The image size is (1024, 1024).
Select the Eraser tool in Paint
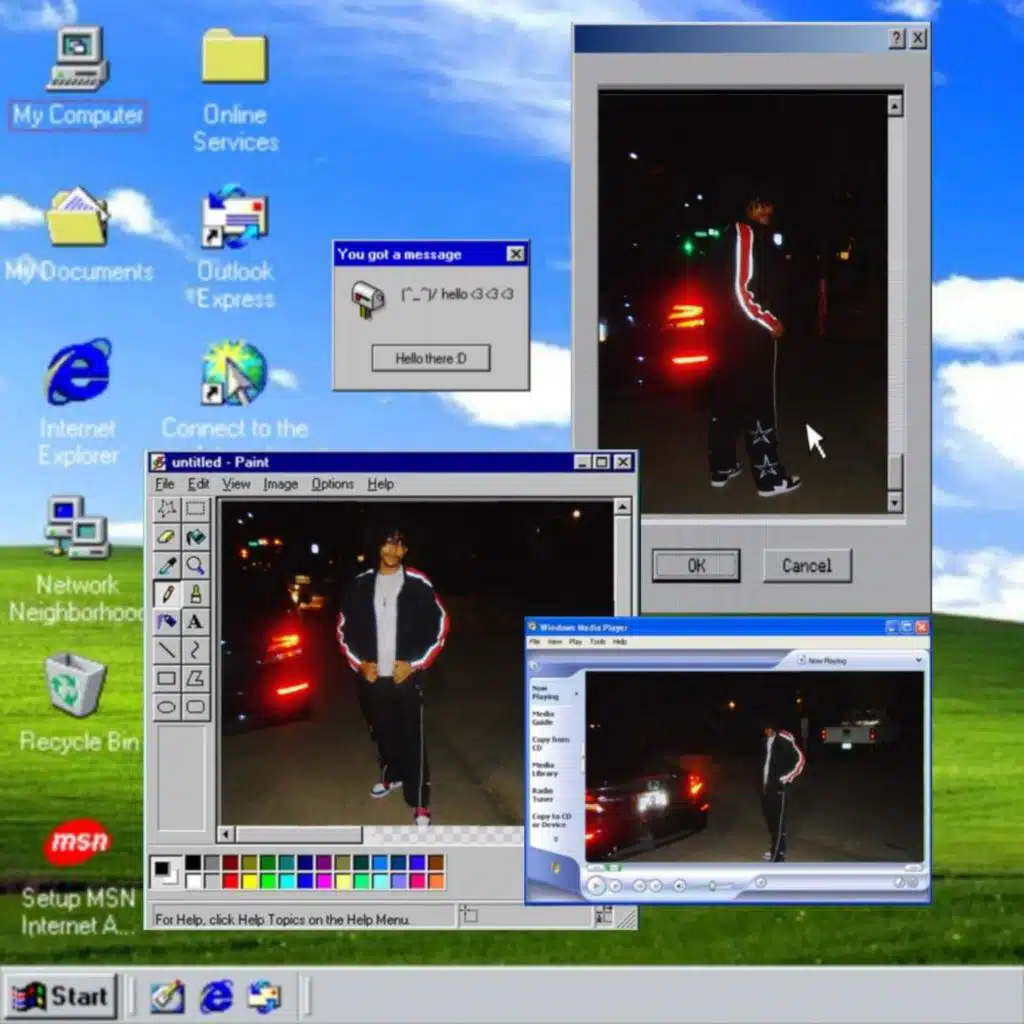166,537
